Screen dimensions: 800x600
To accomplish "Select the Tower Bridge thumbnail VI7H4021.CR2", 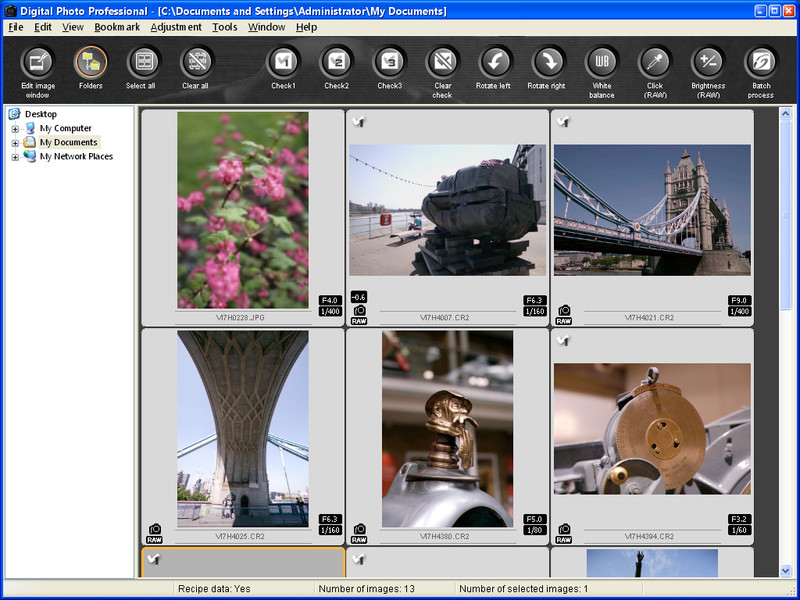I will (652, 210).
